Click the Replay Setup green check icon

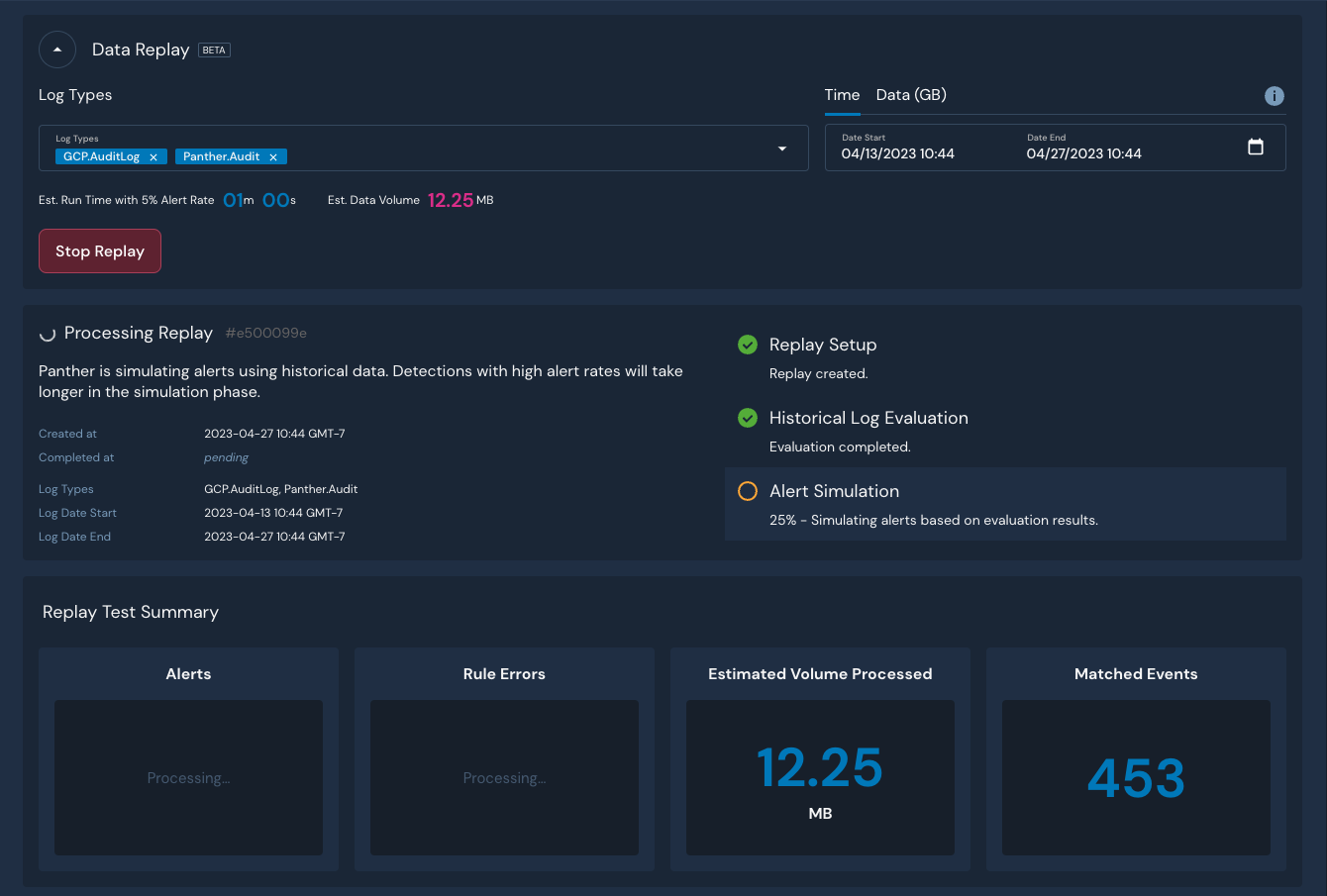tap(748, 345)
